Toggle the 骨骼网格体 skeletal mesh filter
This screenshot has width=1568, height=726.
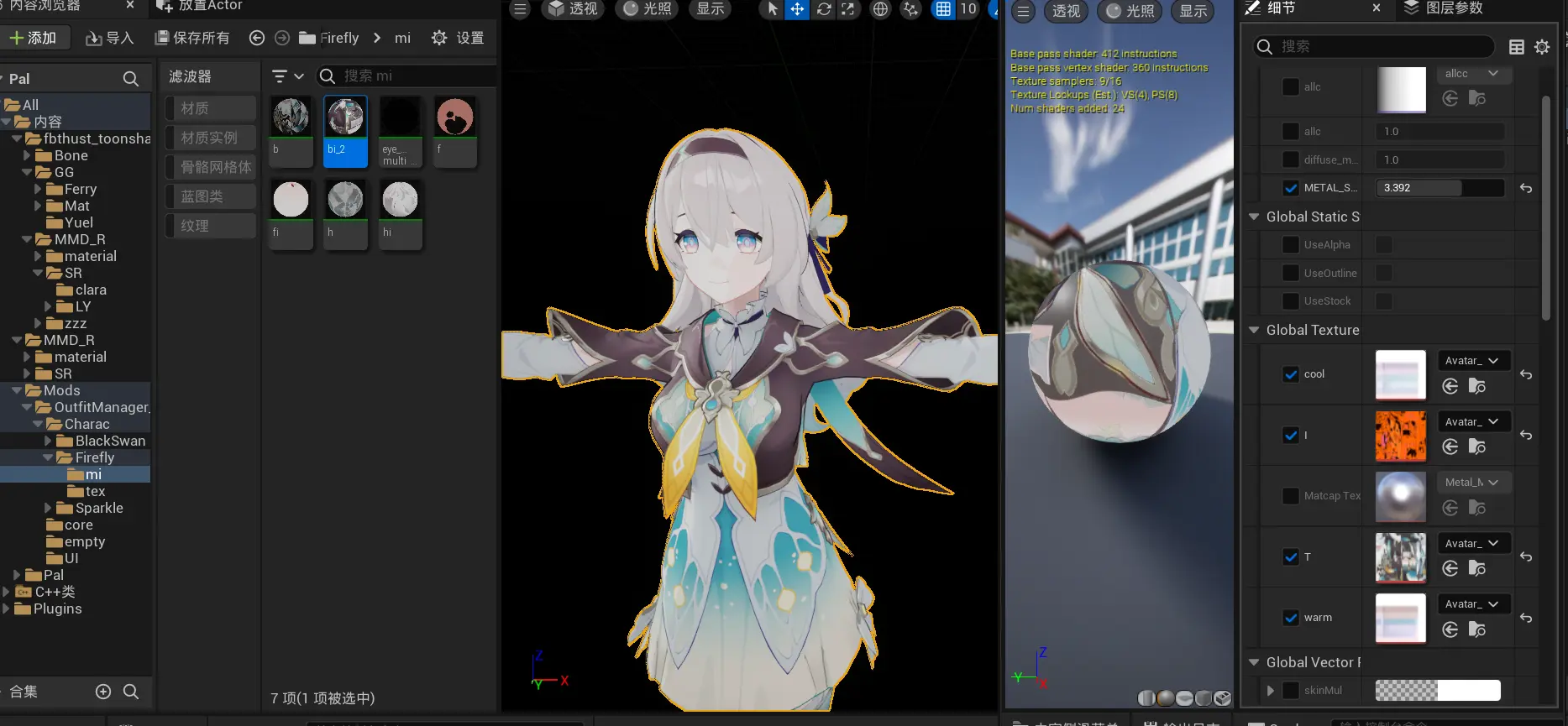[210, 167]
